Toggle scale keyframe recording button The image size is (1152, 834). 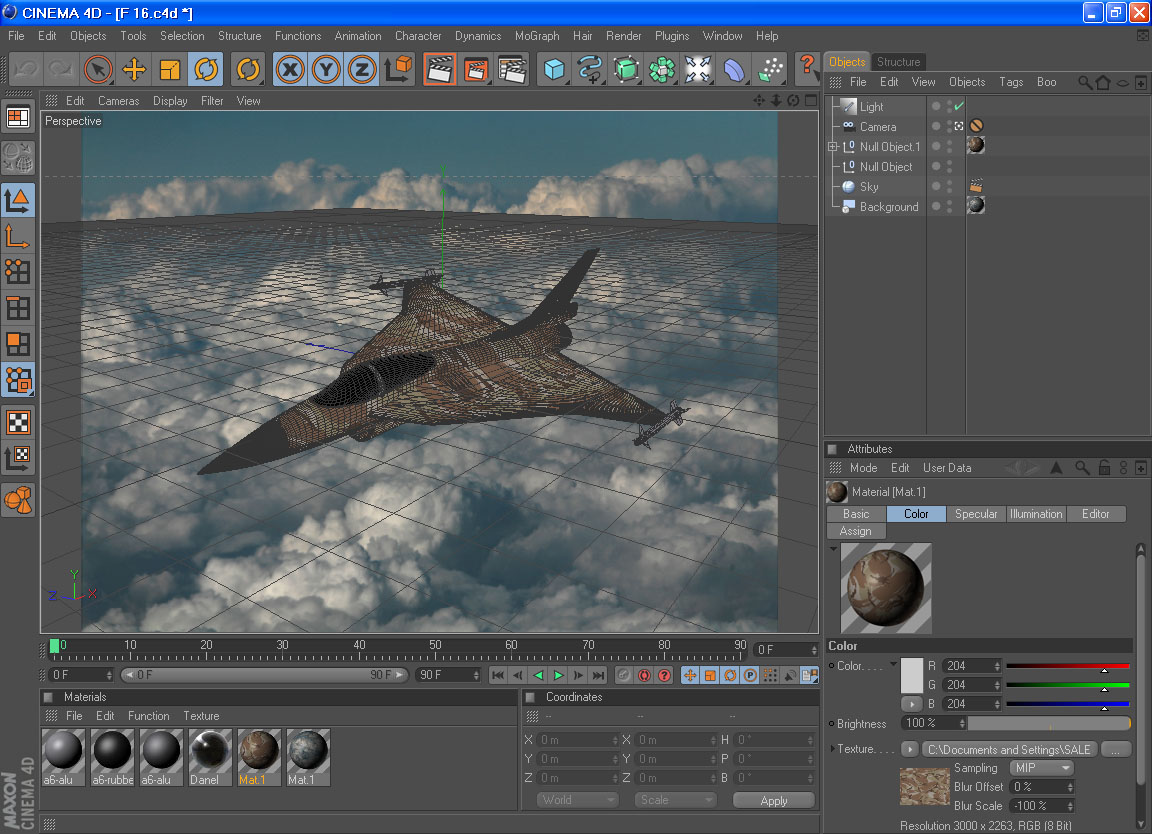pyautogui.click(x=710, y=675)
